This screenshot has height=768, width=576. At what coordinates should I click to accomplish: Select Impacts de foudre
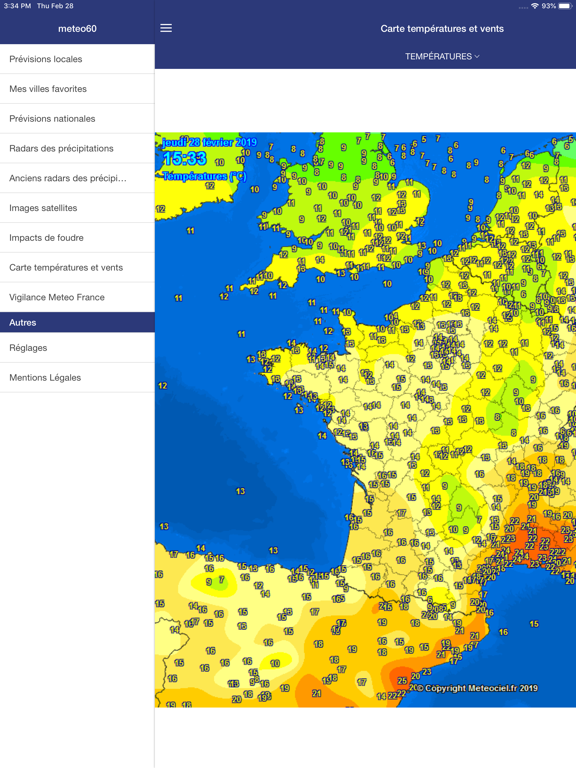(77, 238)
